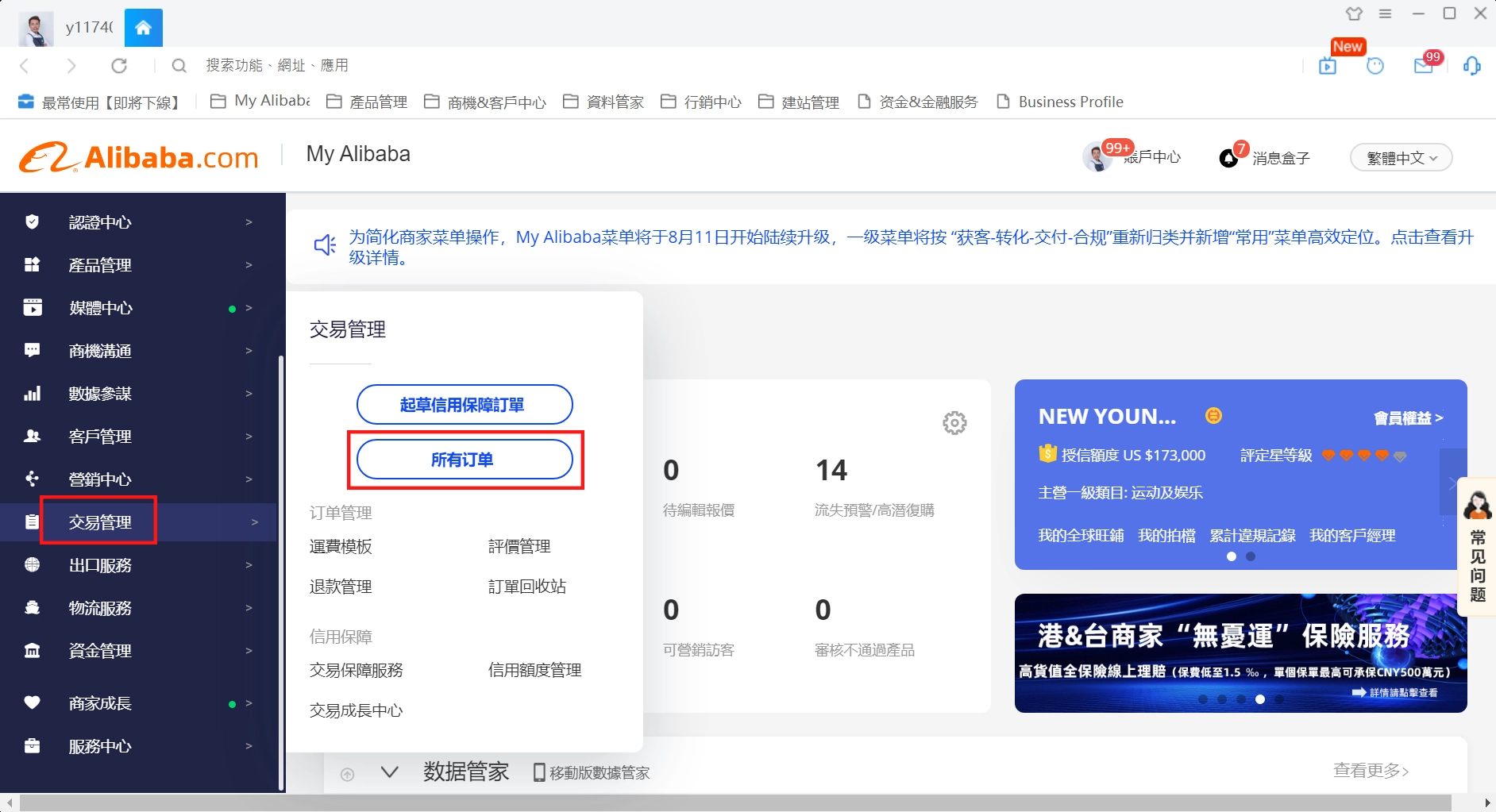Click the horizontal scrollbar right arrow

coord(1487,802)
